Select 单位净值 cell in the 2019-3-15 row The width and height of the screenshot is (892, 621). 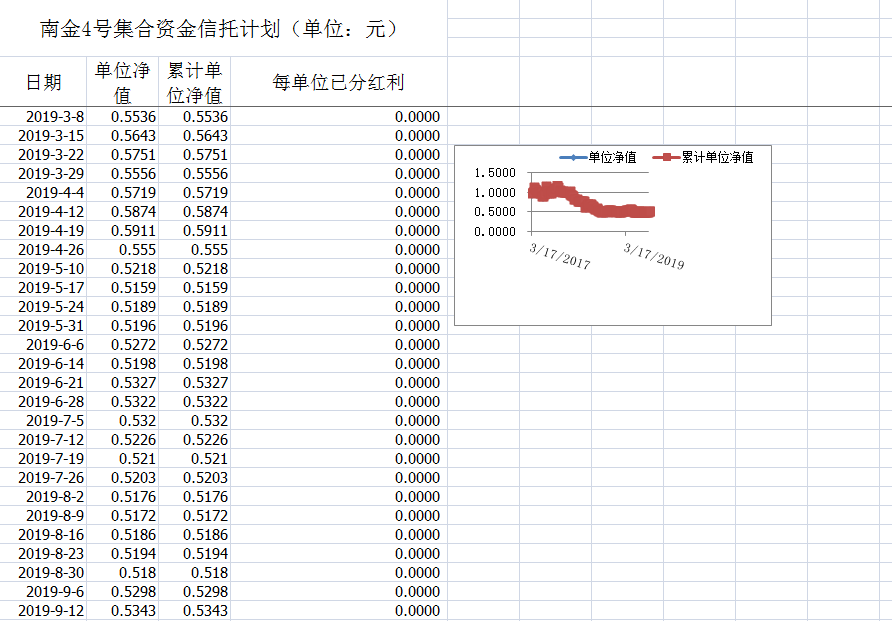[x=122, y=135]
